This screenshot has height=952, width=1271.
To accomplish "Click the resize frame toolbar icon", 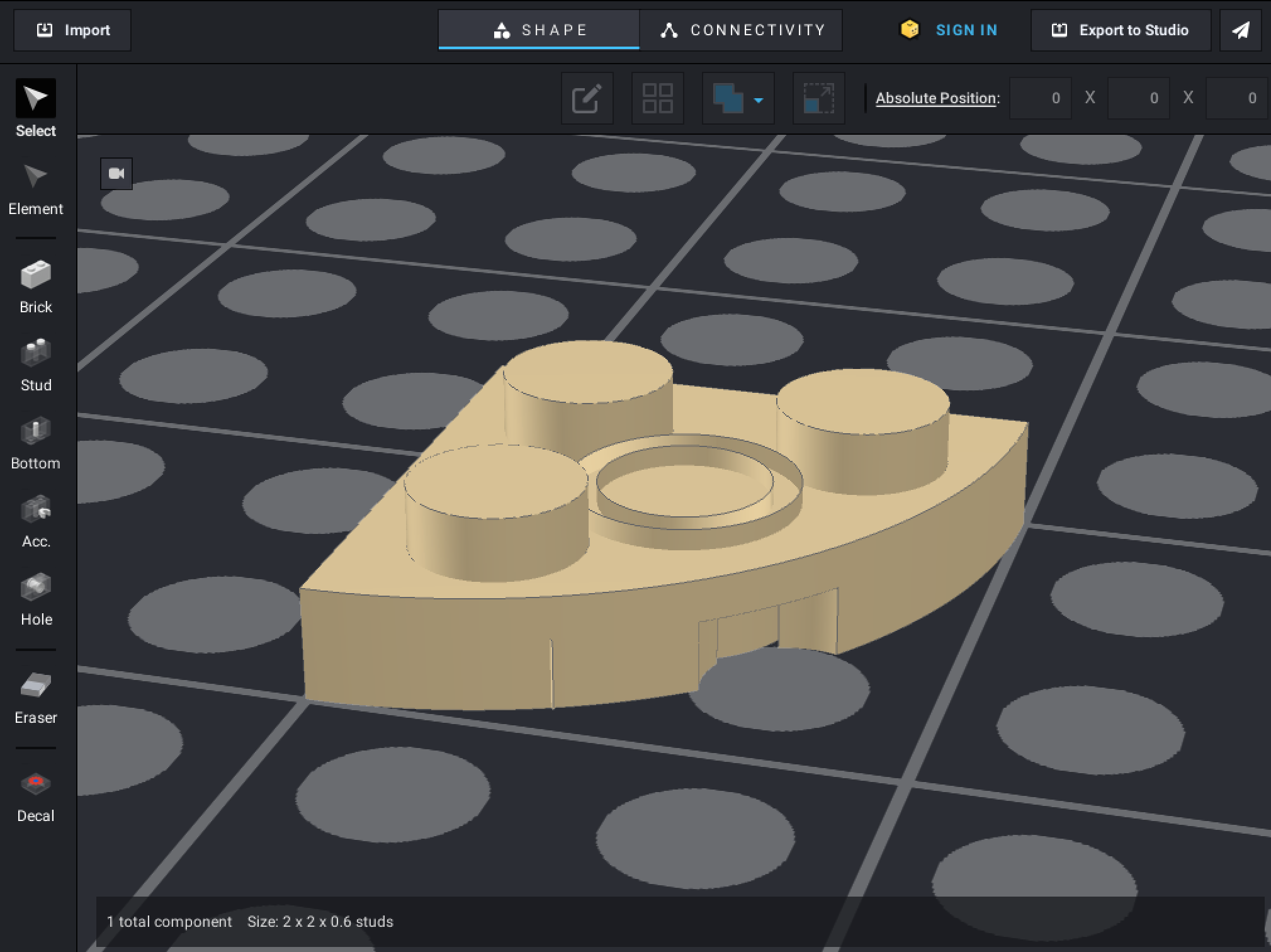I will click(818, 99).
